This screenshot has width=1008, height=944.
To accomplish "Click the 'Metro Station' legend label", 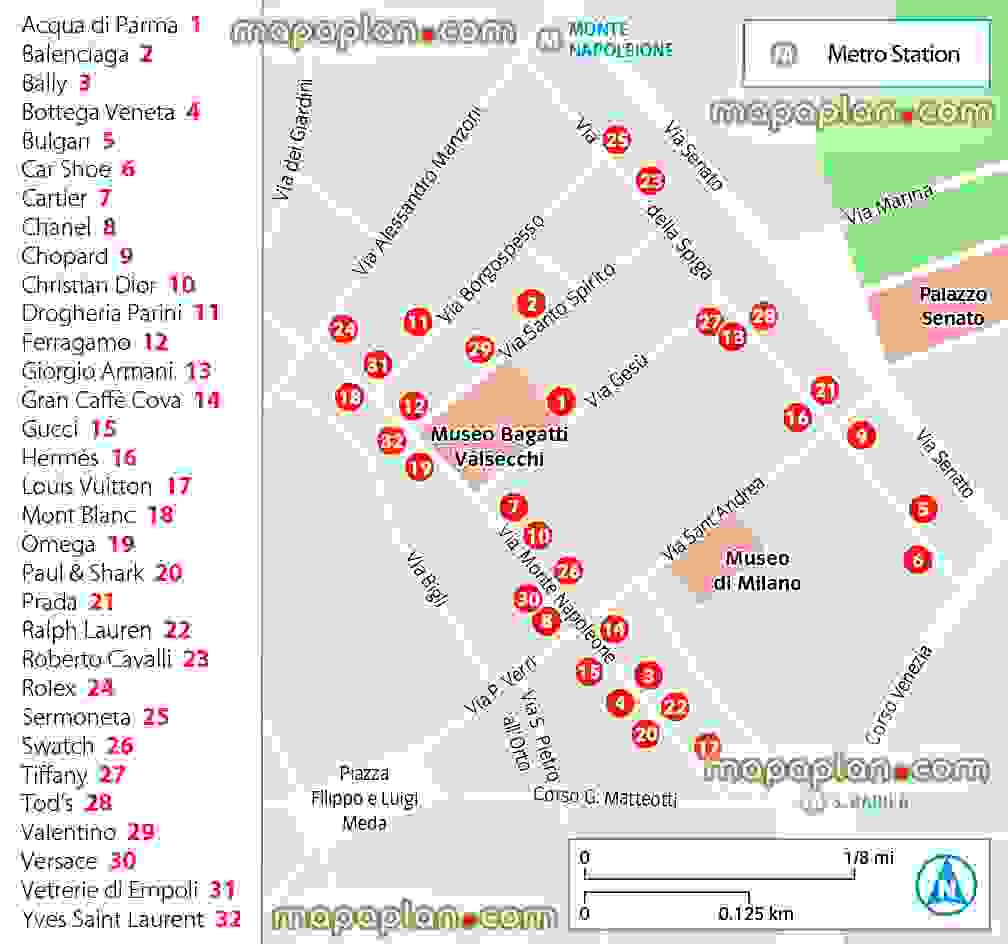I will (894, 54).
